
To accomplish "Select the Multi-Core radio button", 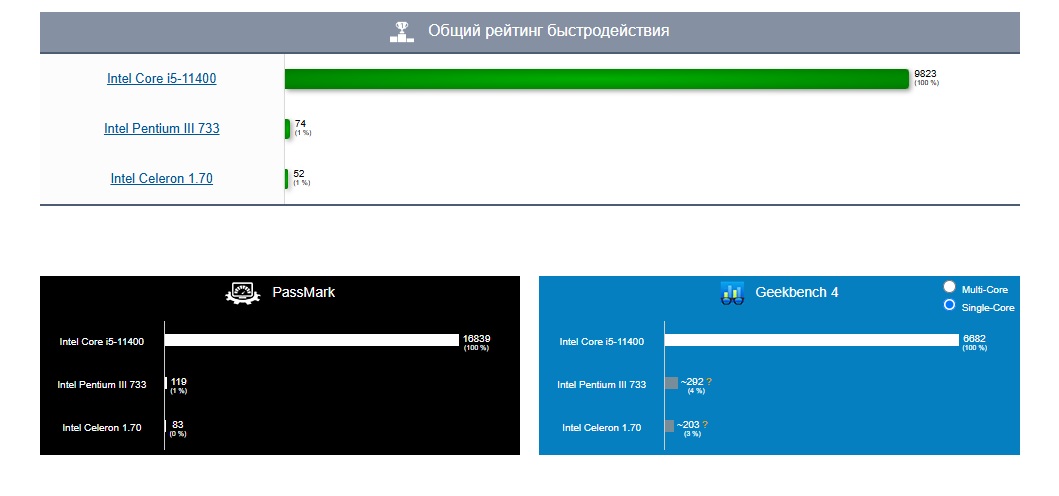I will [950, 287].
